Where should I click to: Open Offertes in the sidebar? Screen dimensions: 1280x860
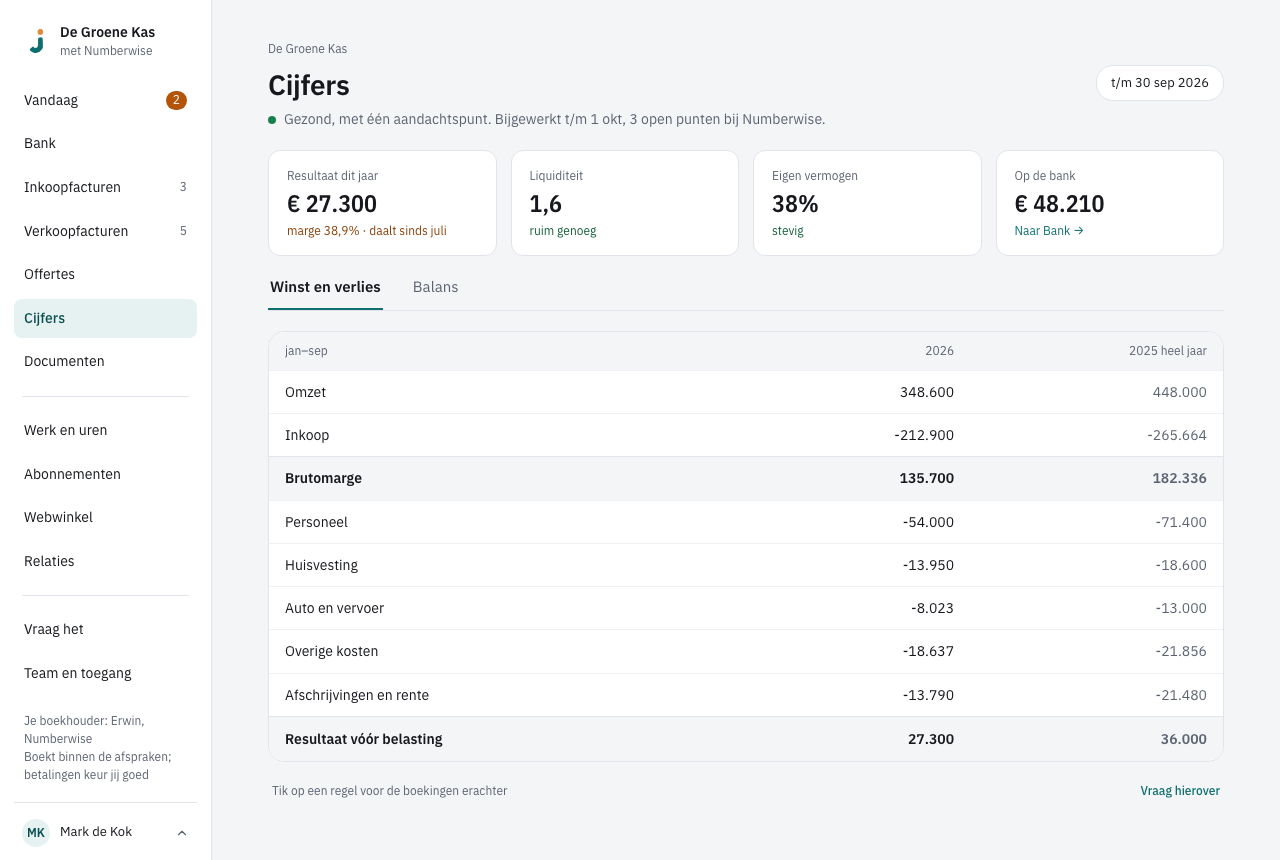pyautogui.click(x=105, y=274)
